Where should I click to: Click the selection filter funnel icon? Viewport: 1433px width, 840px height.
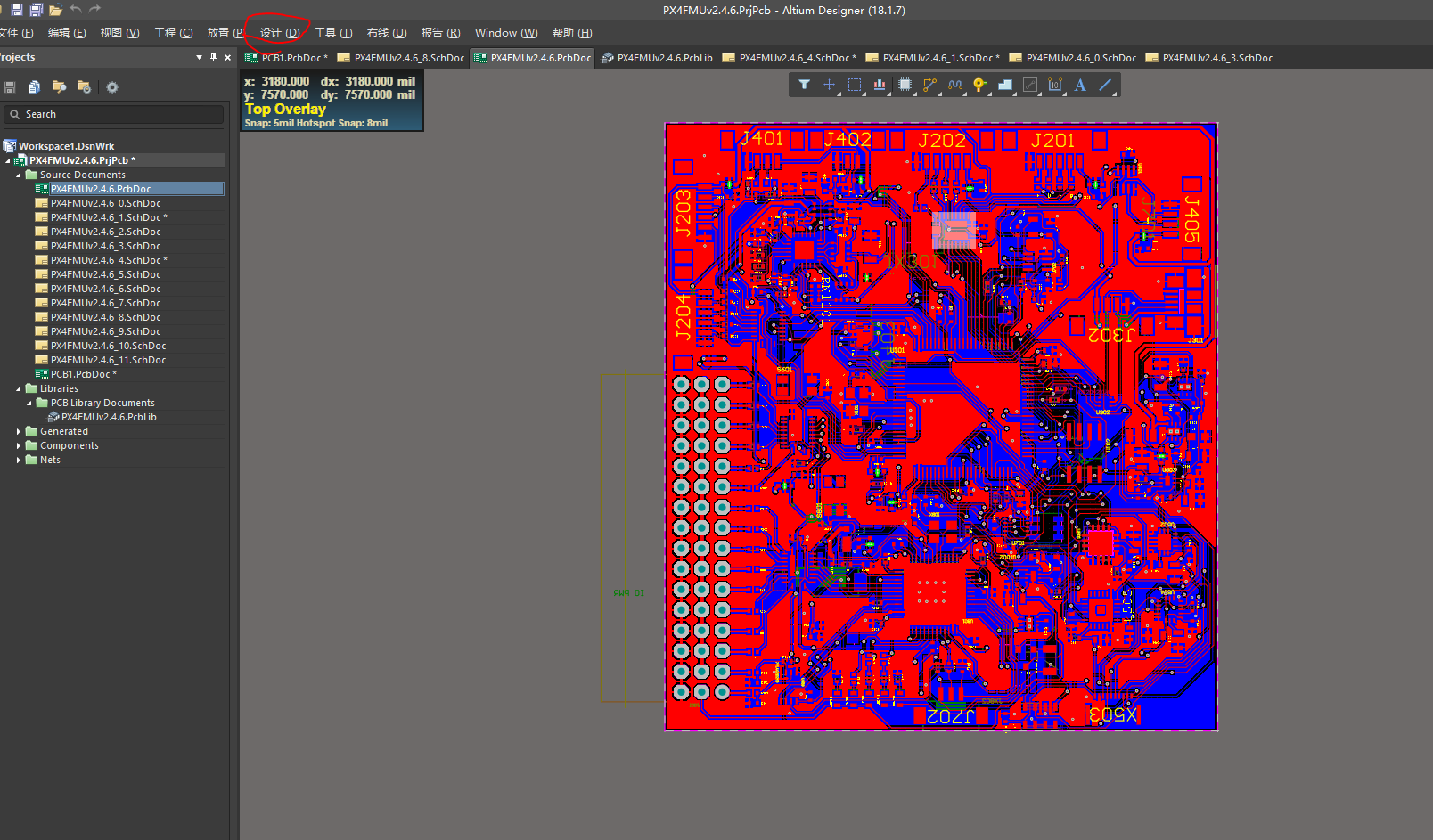click(x=804, y=85)
